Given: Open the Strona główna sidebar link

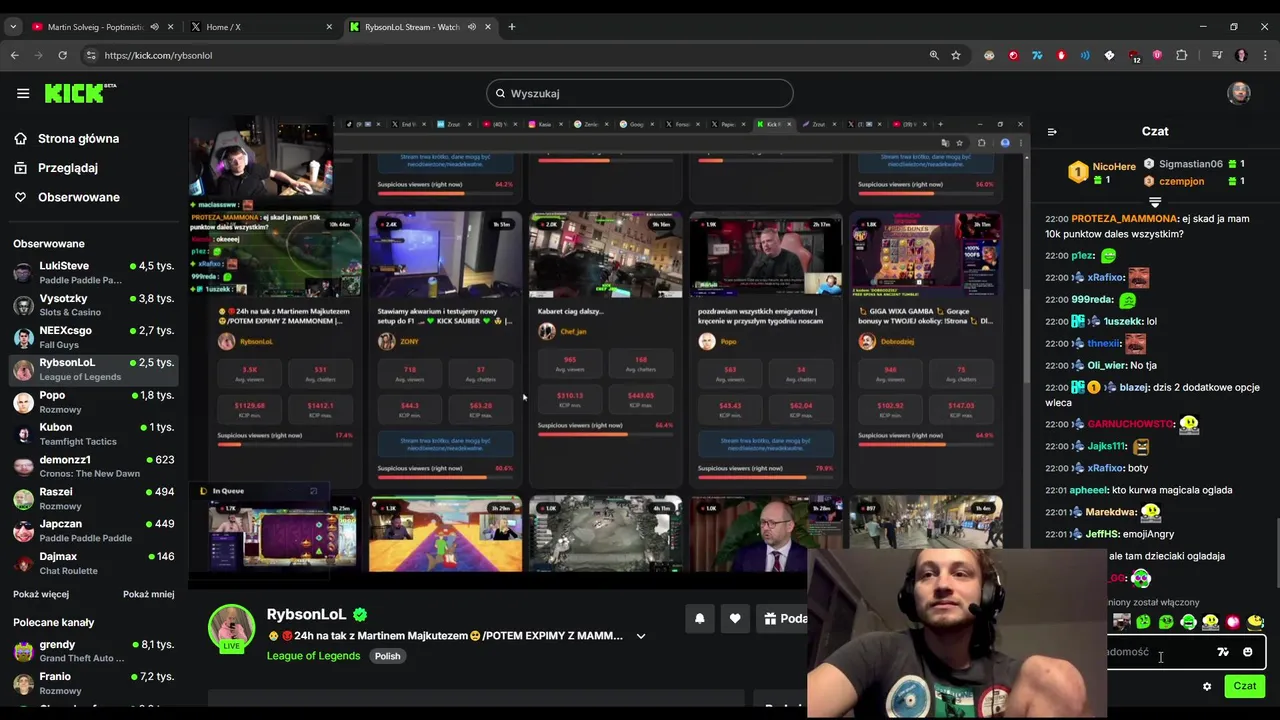Looking at the screenshot, I should coord(78,139).
